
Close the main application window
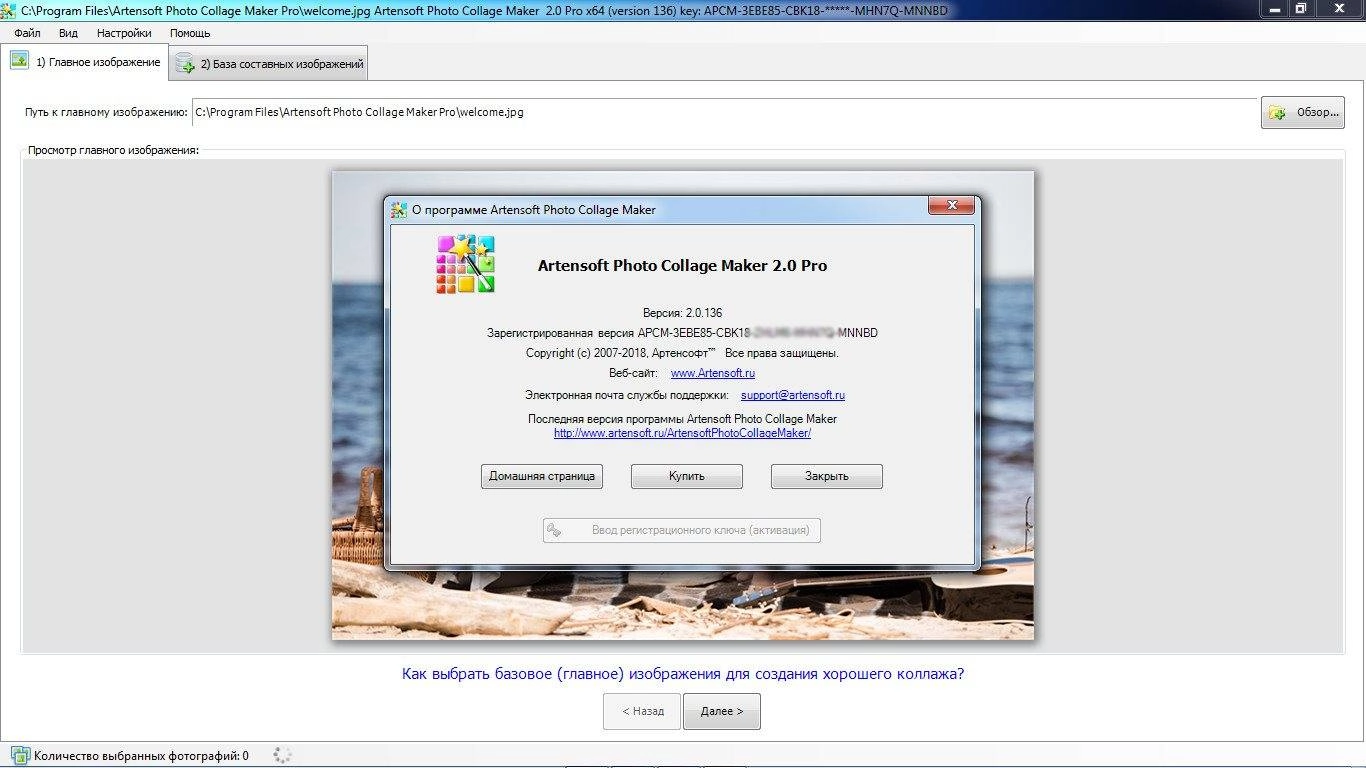1337,8
